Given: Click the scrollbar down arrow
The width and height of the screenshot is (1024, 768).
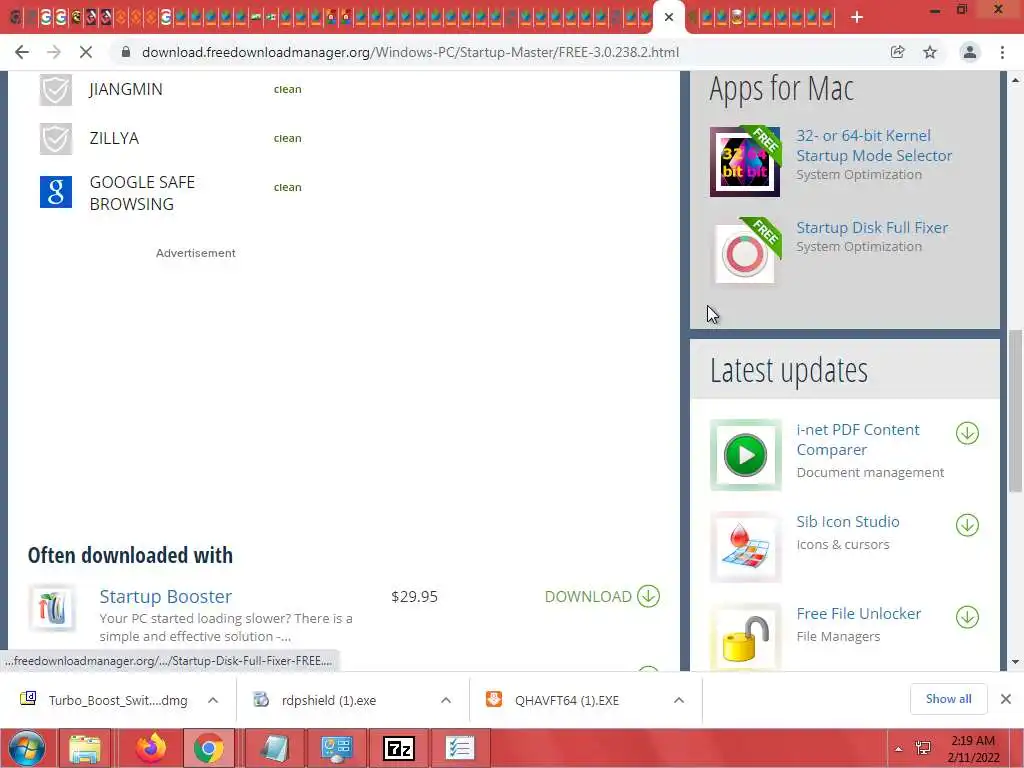Looking at the screenshot, I should coord(1016,662).
